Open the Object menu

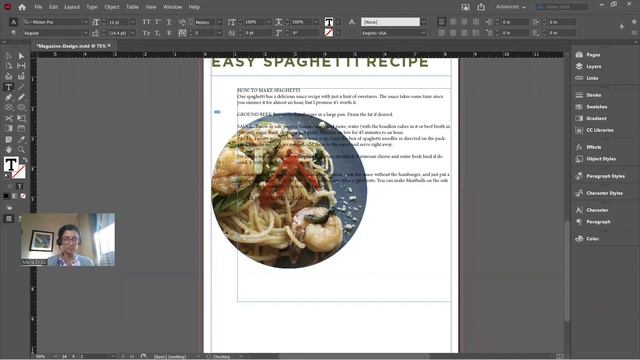pyautogui.click(x=111, y=7)
